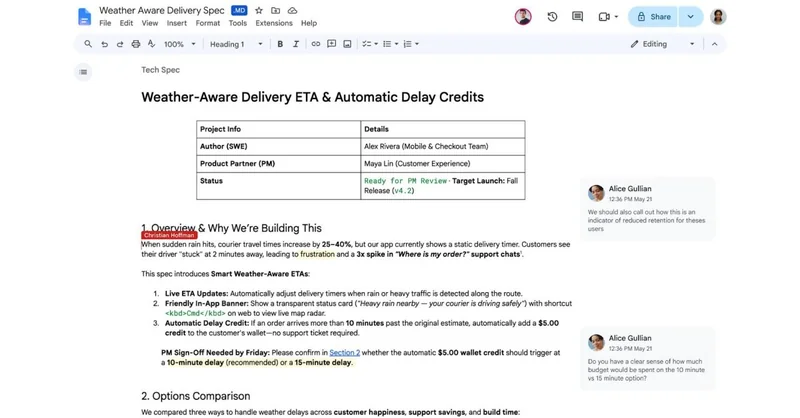Image resolution: width=800 pixels, height=418 pixels.
Task: Open the Format menu
Action: (208, 23)
